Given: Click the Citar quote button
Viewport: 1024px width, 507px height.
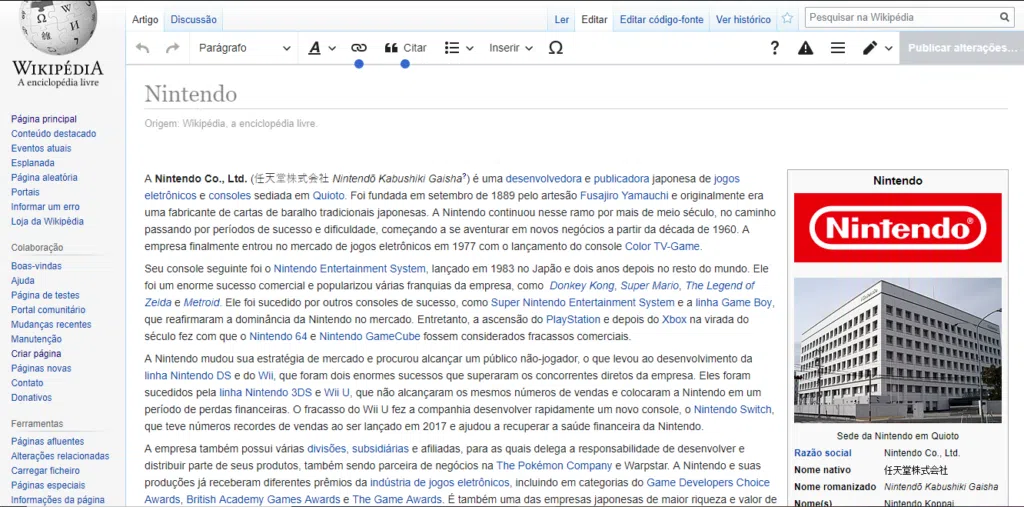Looking at the screenshot, I should [406, 48].
